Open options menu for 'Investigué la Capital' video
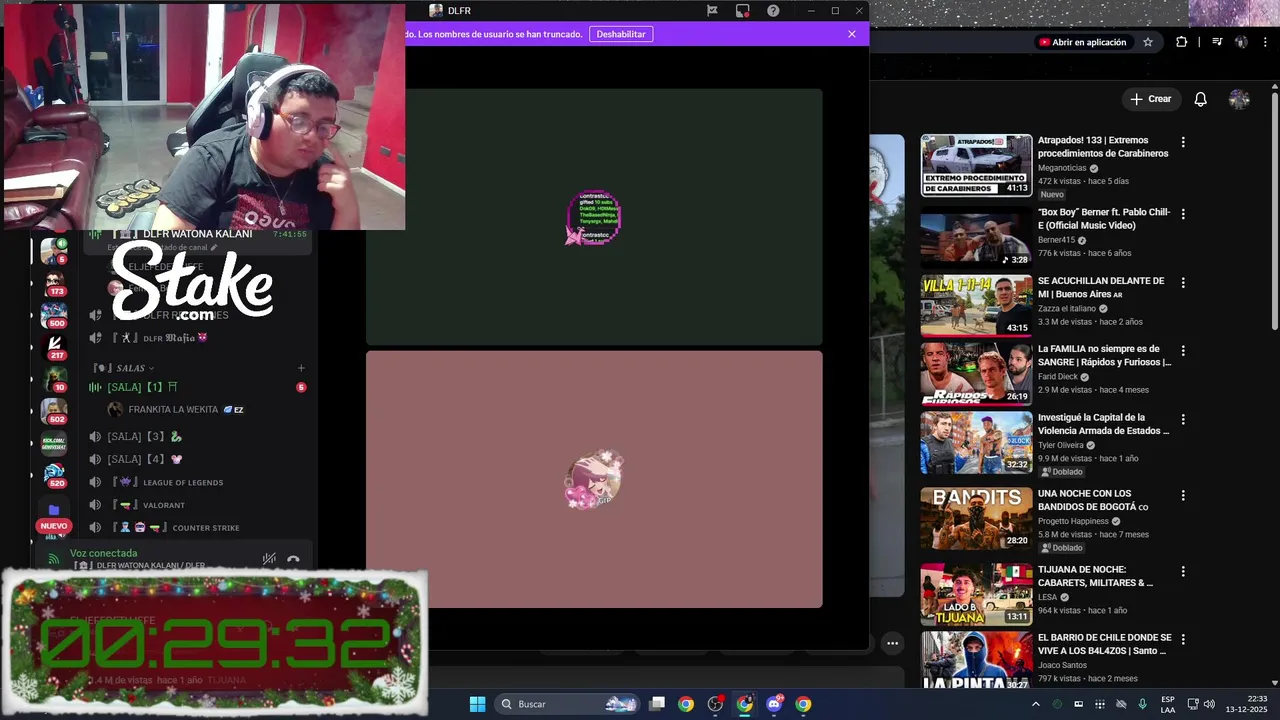The height and width of the screenshot is (720, 1280). (x=1183, y=420)
